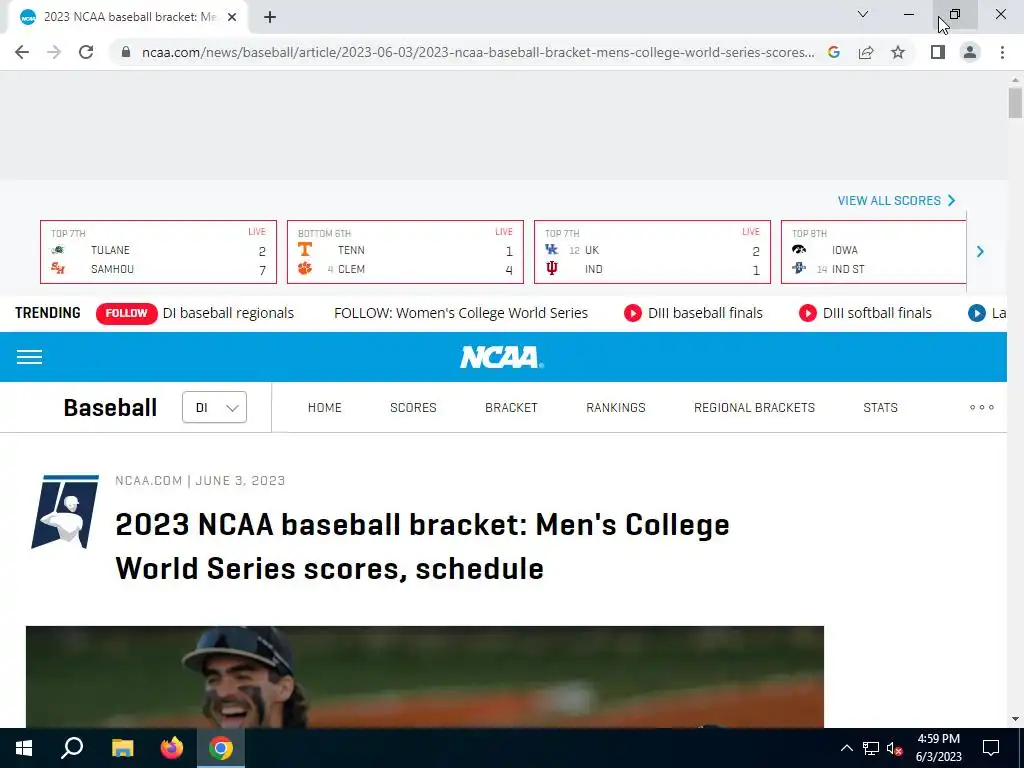Click the scrollbar down arrow
The image size is (1024, 768).
1015,719
